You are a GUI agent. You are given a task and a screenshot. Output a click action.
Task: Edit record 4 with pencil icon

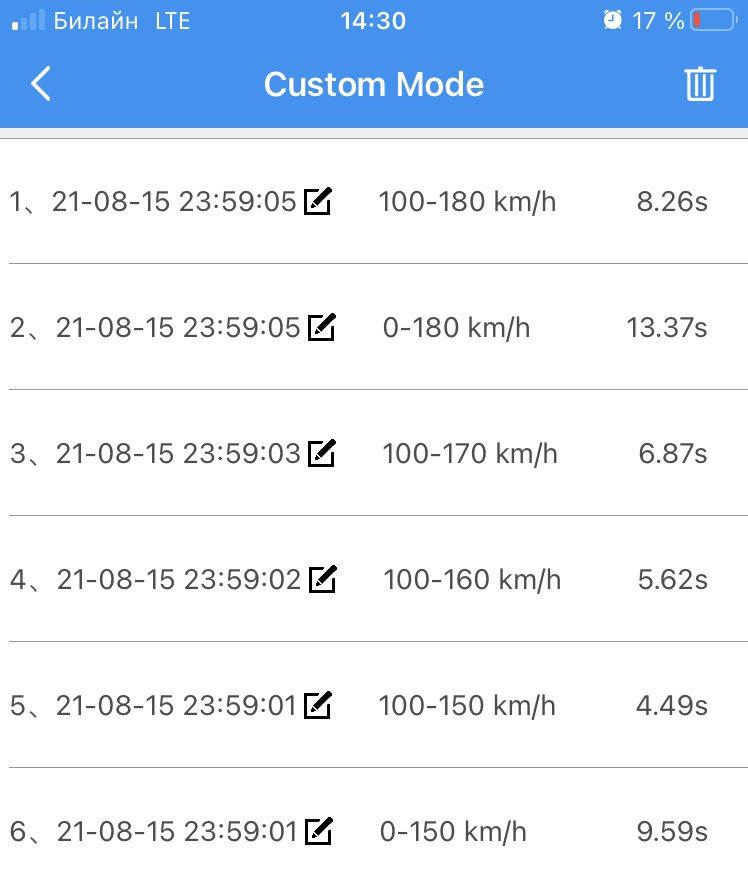tap(322, 579)
